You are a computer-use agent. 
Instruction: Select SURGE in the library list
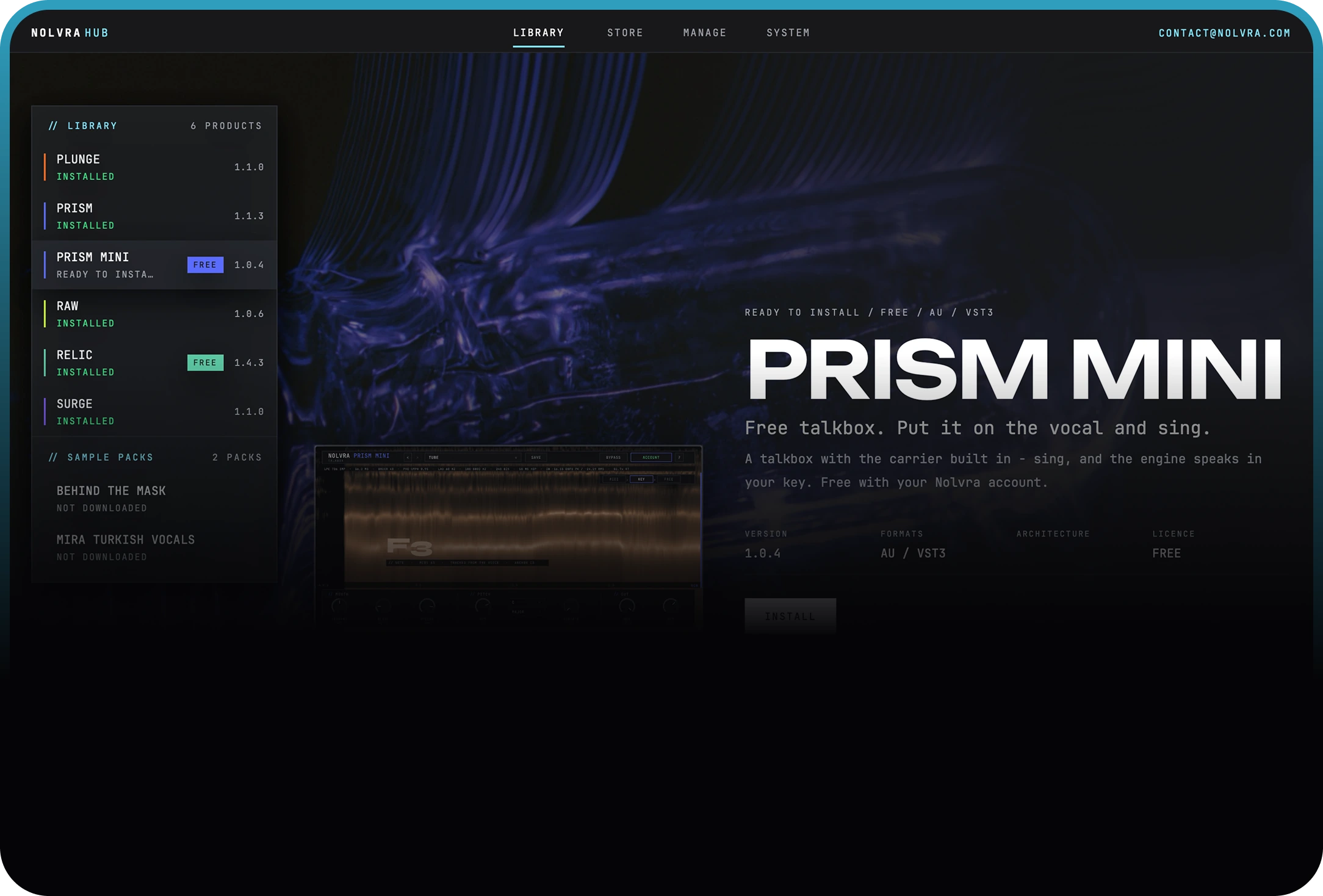coord(154,411)
